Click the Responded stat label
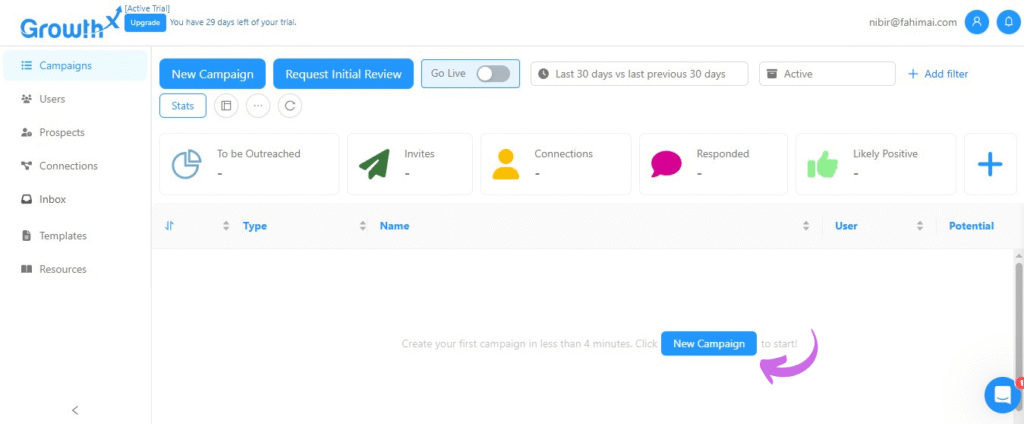The image size is (1024, 424). (x=723, y=154)
